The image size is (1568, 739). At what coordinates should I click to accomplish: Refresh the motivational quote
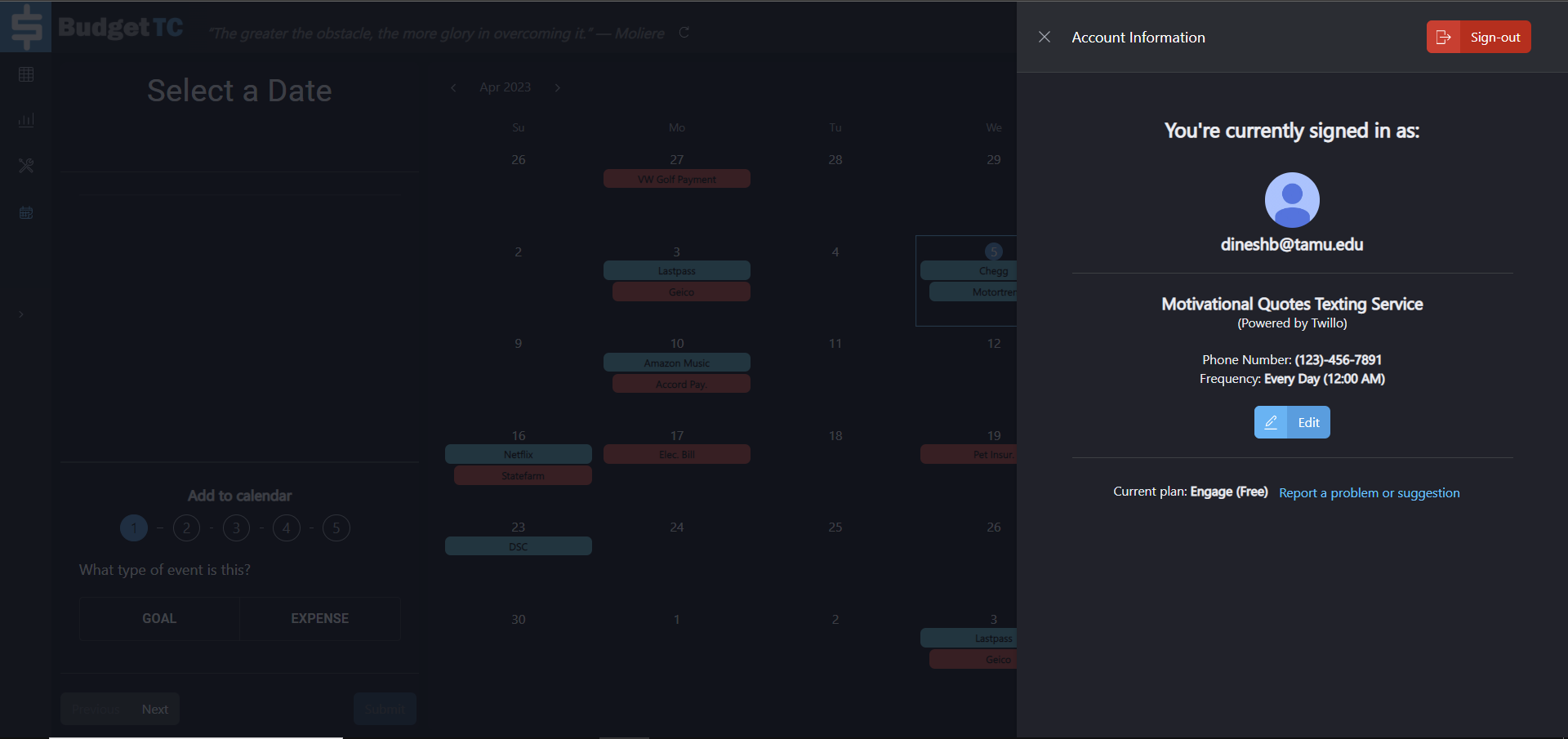click(x=684, y=33)
